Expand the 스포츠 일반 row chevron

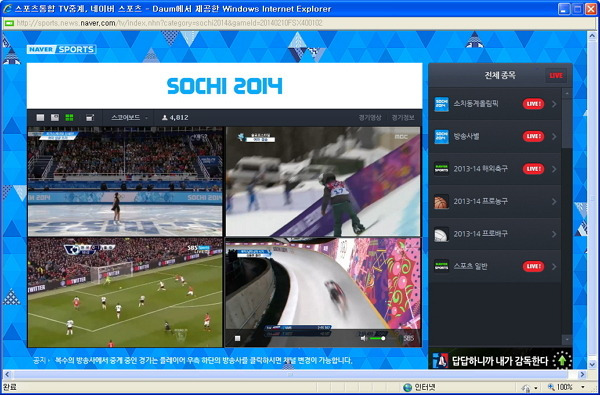point(554,266)
